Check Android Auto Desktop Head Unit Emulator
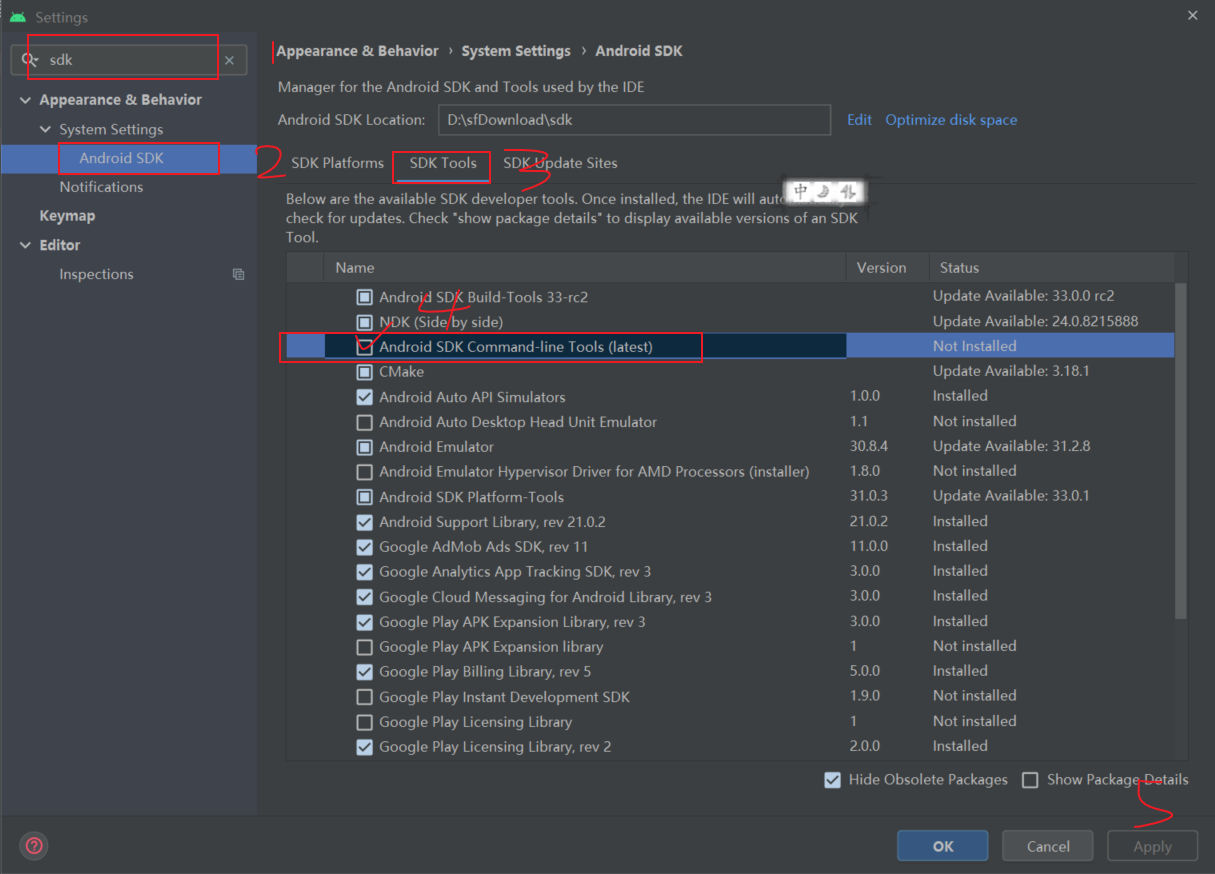 point(365,422)
